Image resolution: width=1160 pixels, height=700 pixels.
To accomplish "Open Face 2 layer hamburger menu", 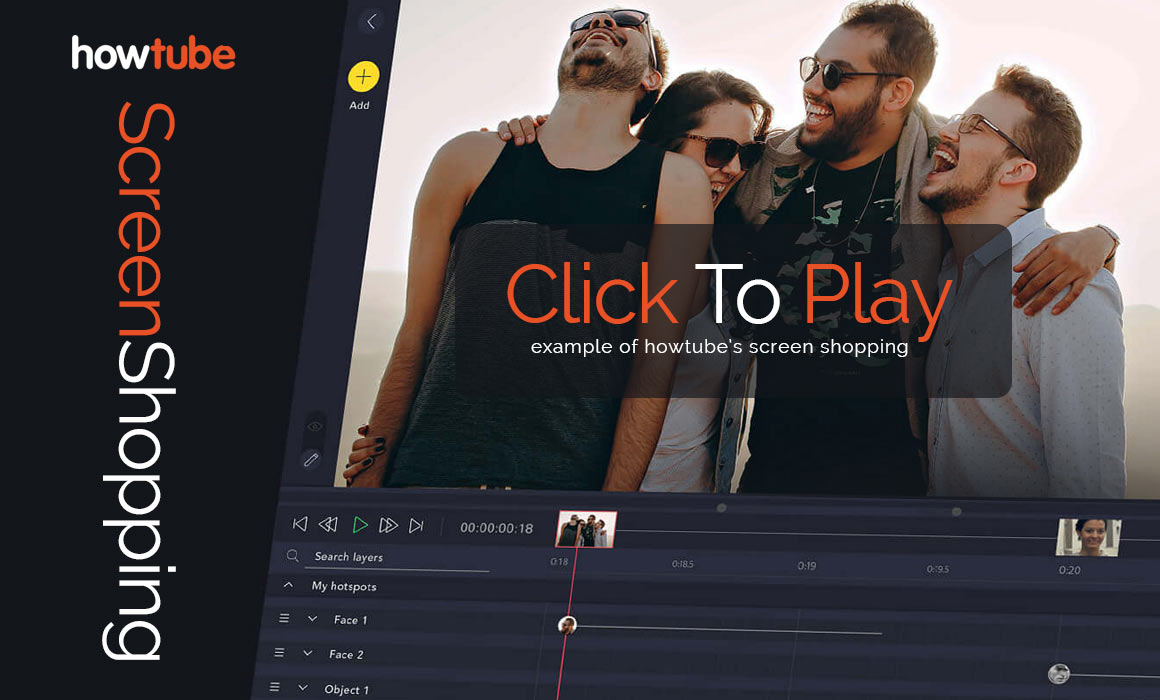I will point(279,653).
